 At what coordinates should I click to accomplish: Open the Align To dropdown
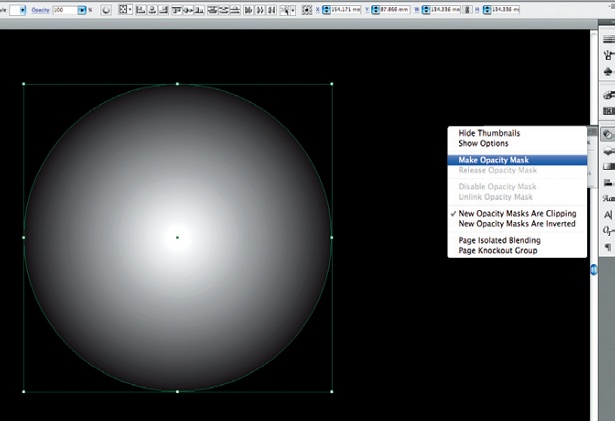[125, 9]
